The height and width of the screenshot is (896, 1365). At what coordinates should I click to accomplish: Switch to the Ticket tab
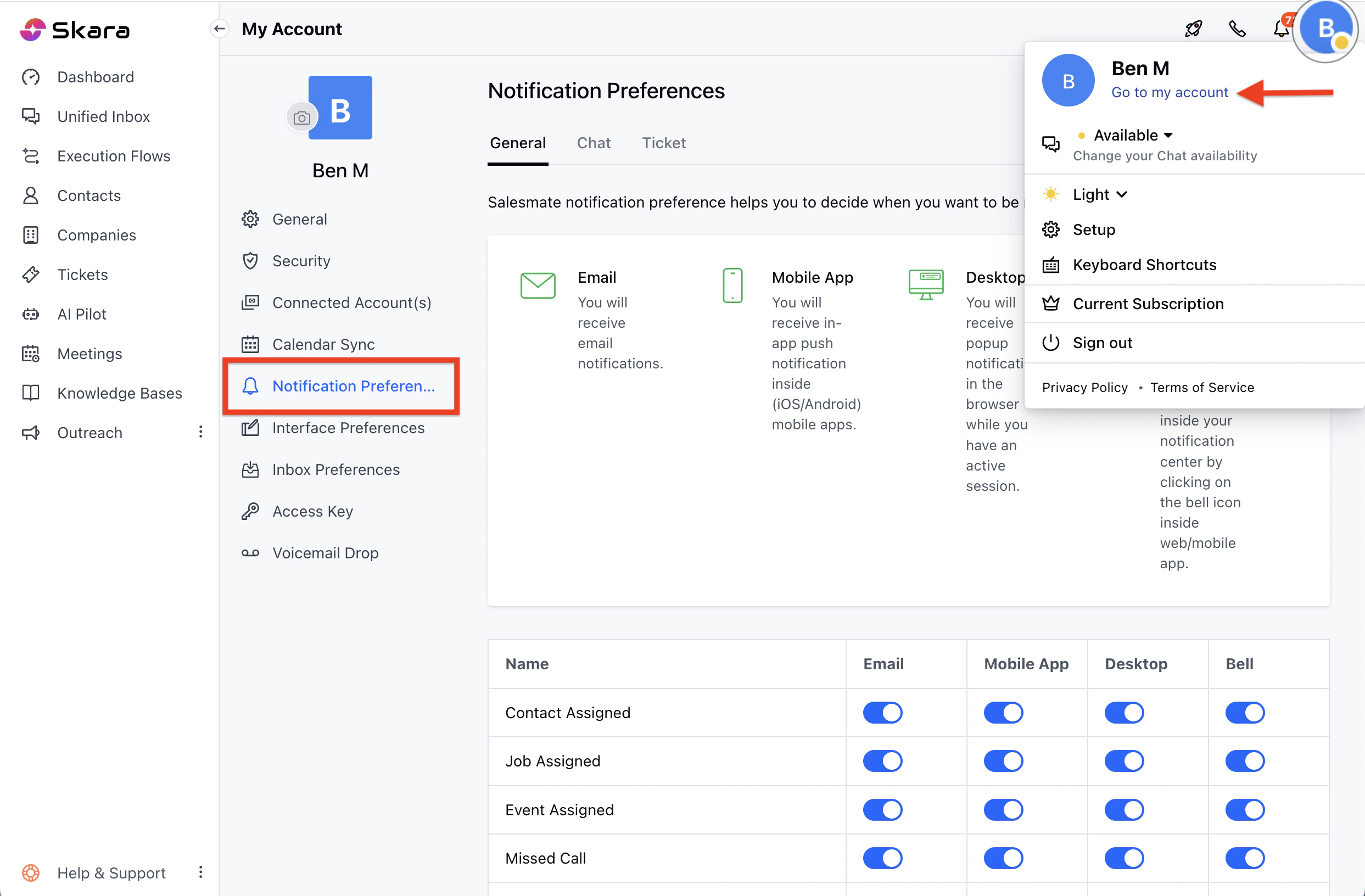coord(664,143)
